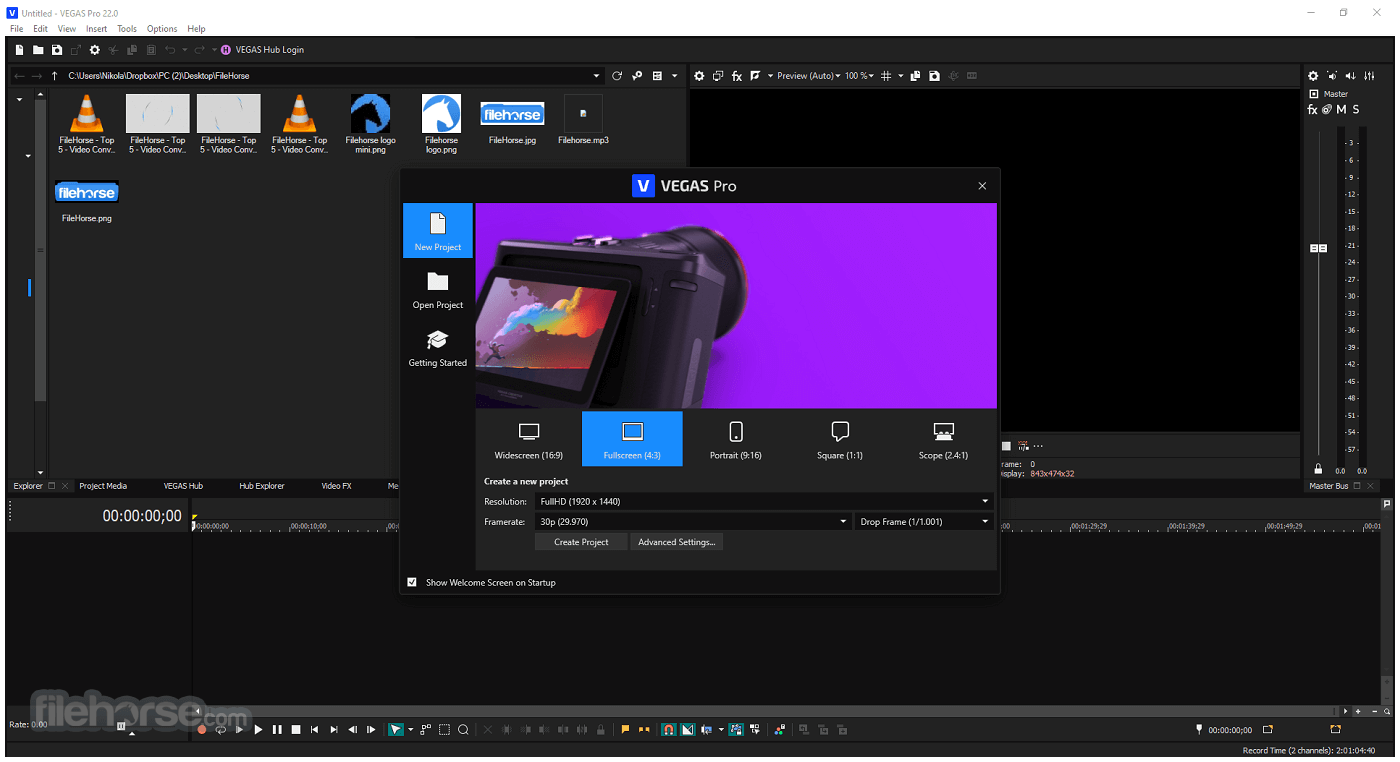Open project Properties gear in main toolbar
The height and width of the screenshot is (762, 1400).
click(x=95, y=50)
